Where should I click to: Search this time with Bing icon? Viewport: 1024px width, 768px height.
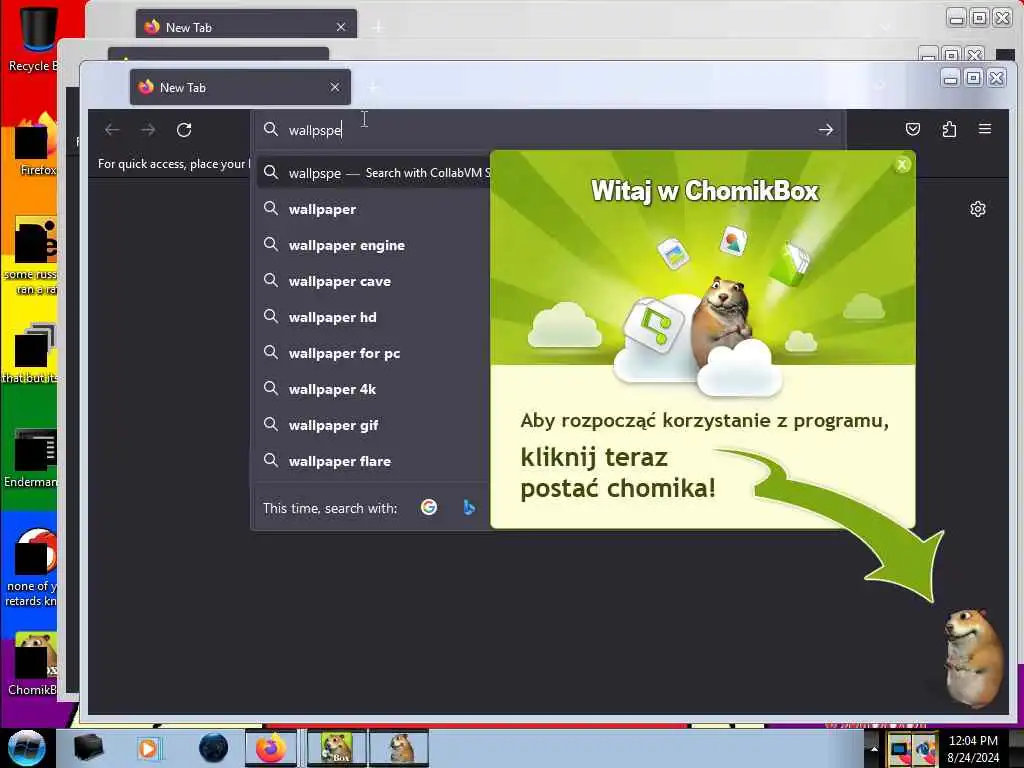click(468, 507)
